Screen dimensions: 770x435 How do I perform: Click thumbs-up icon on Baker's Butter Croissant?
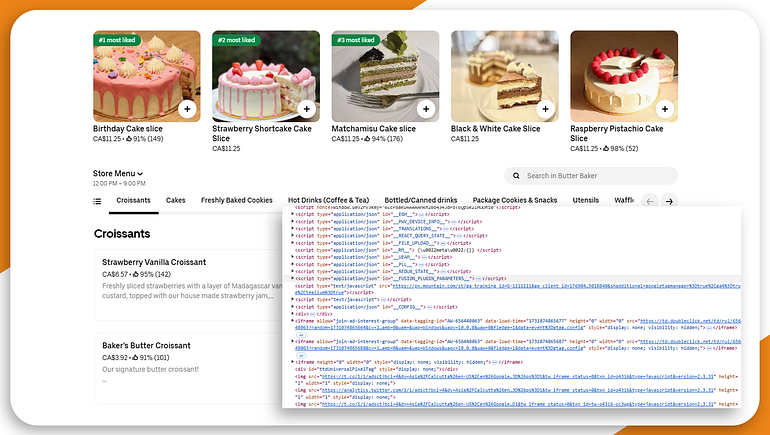(x=135, y=357)
